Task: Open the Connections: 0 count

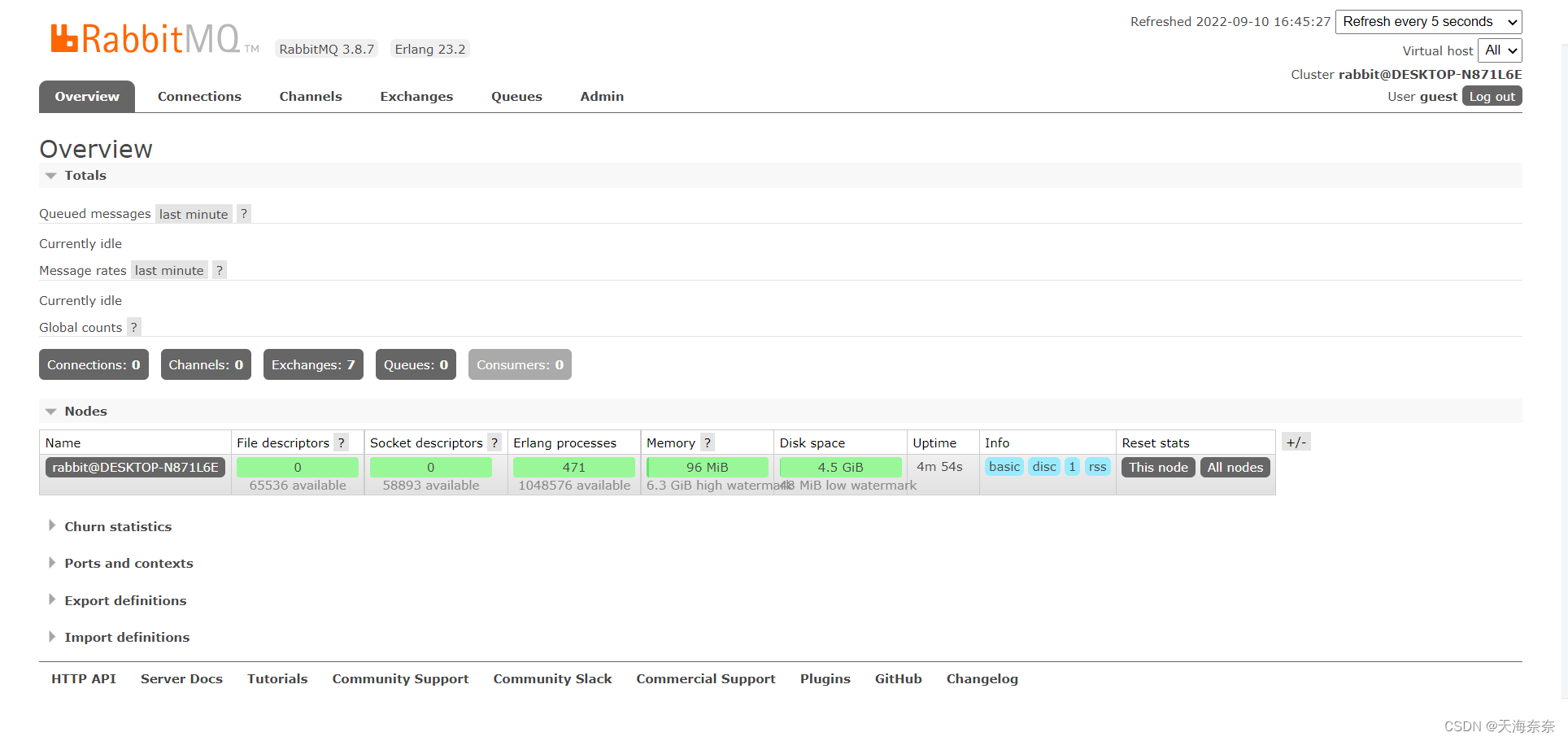Action: pyautogui.click(x=94, y=364)
